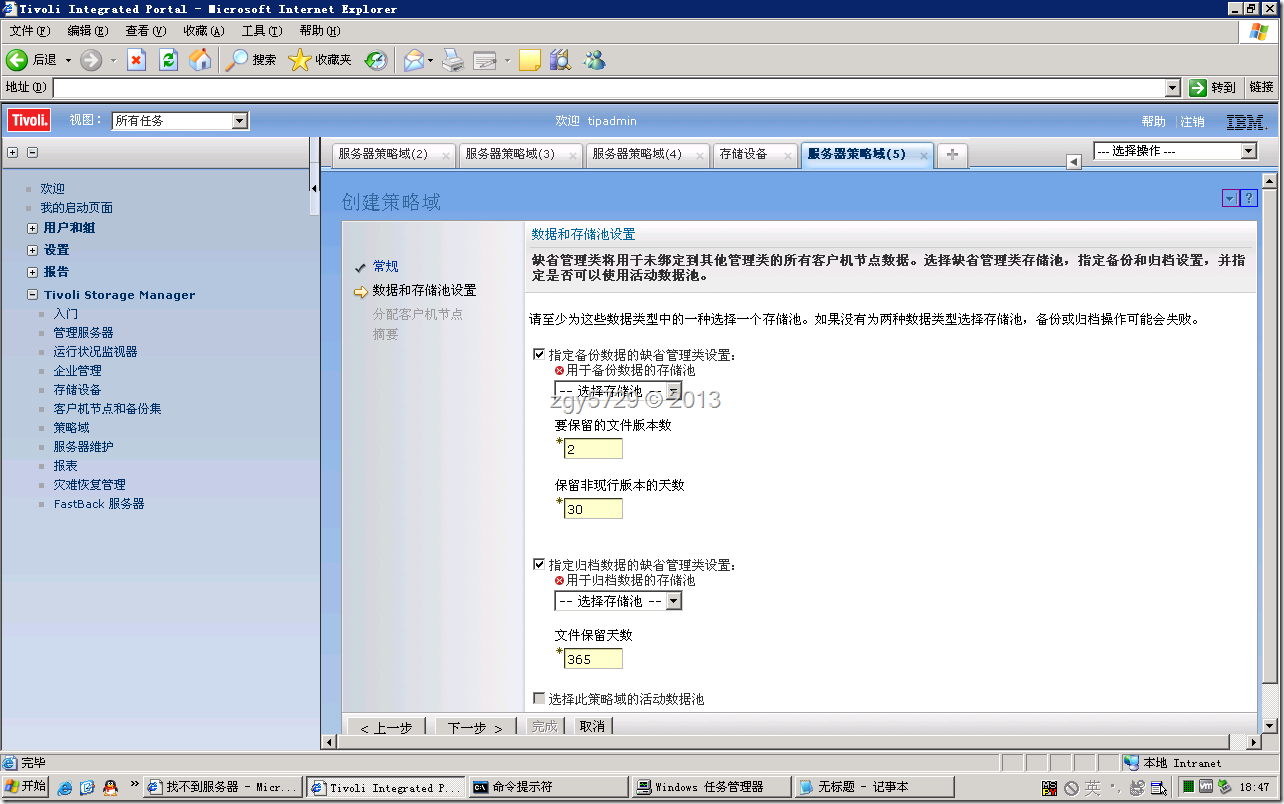This screenshot has height=804, width=1284.
Task: Open the IE quick launch icon in taskbar
Action: click(66, 787)
